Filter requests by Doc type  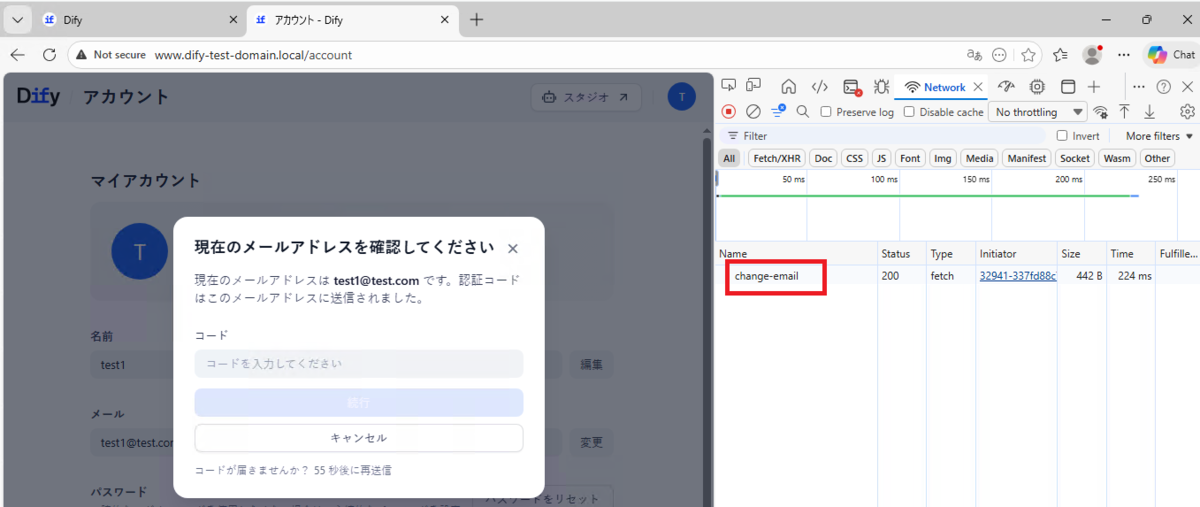[823, 158]
